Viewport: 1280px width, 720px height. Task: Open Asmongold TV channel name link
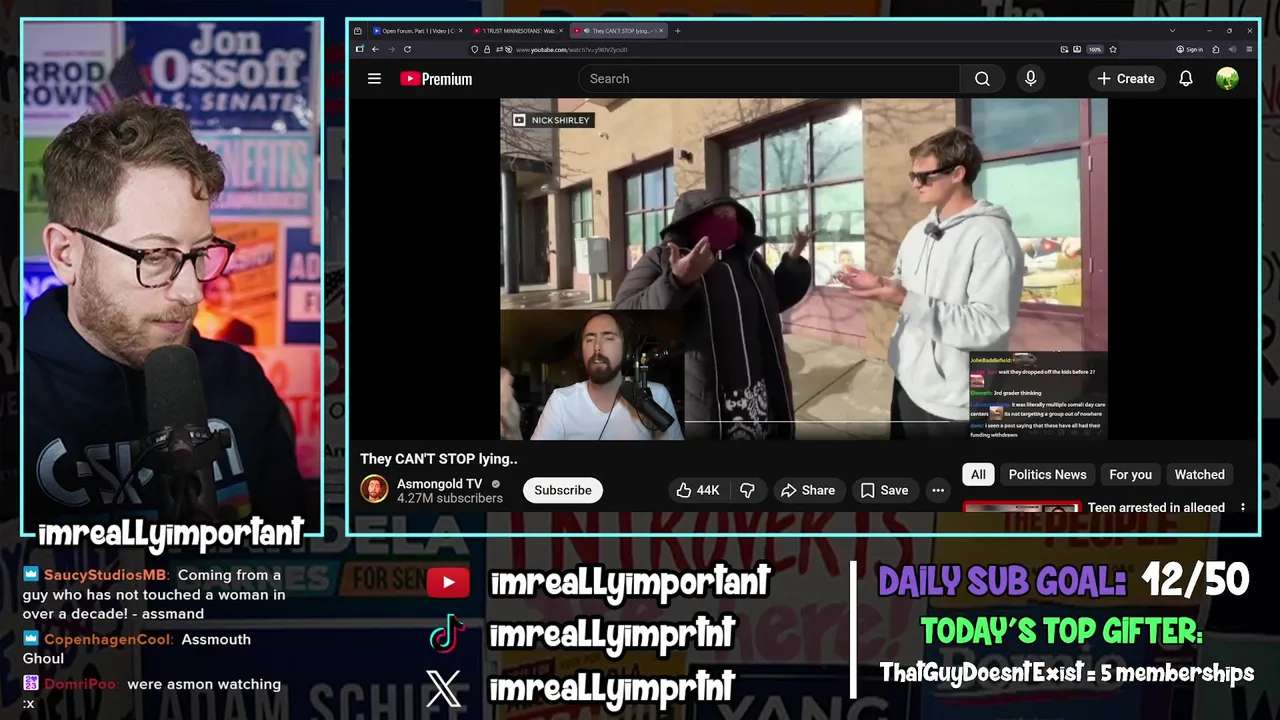439,483
